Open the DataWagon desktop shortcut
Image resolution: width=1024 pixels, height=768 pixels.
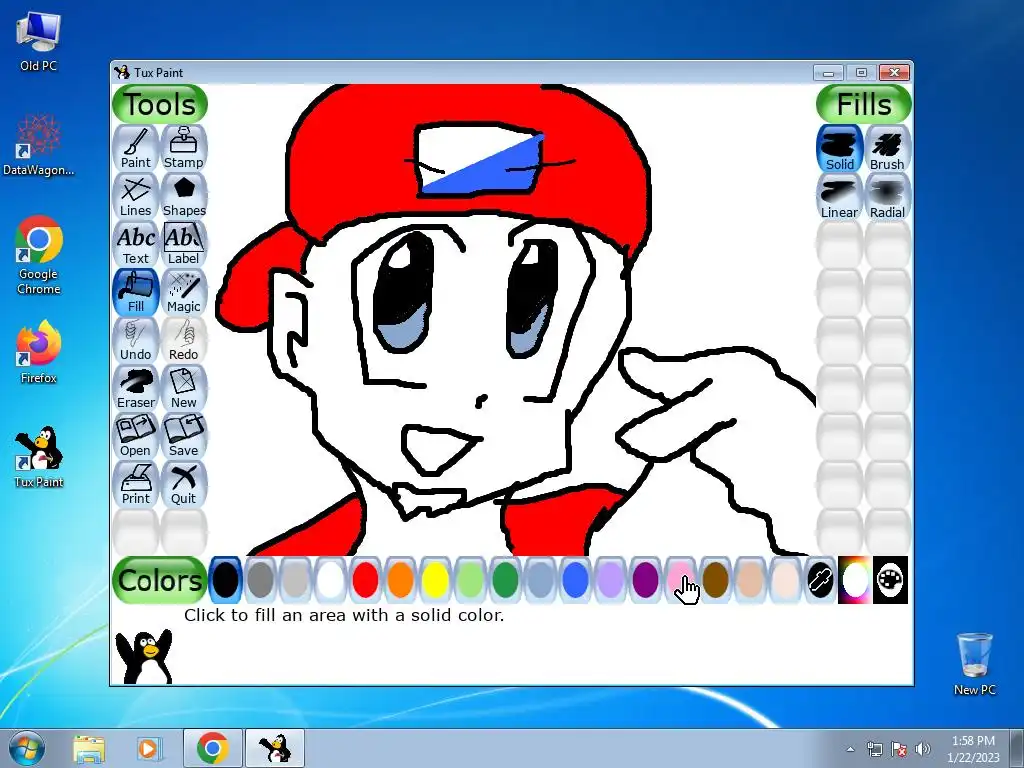(39, 144)
